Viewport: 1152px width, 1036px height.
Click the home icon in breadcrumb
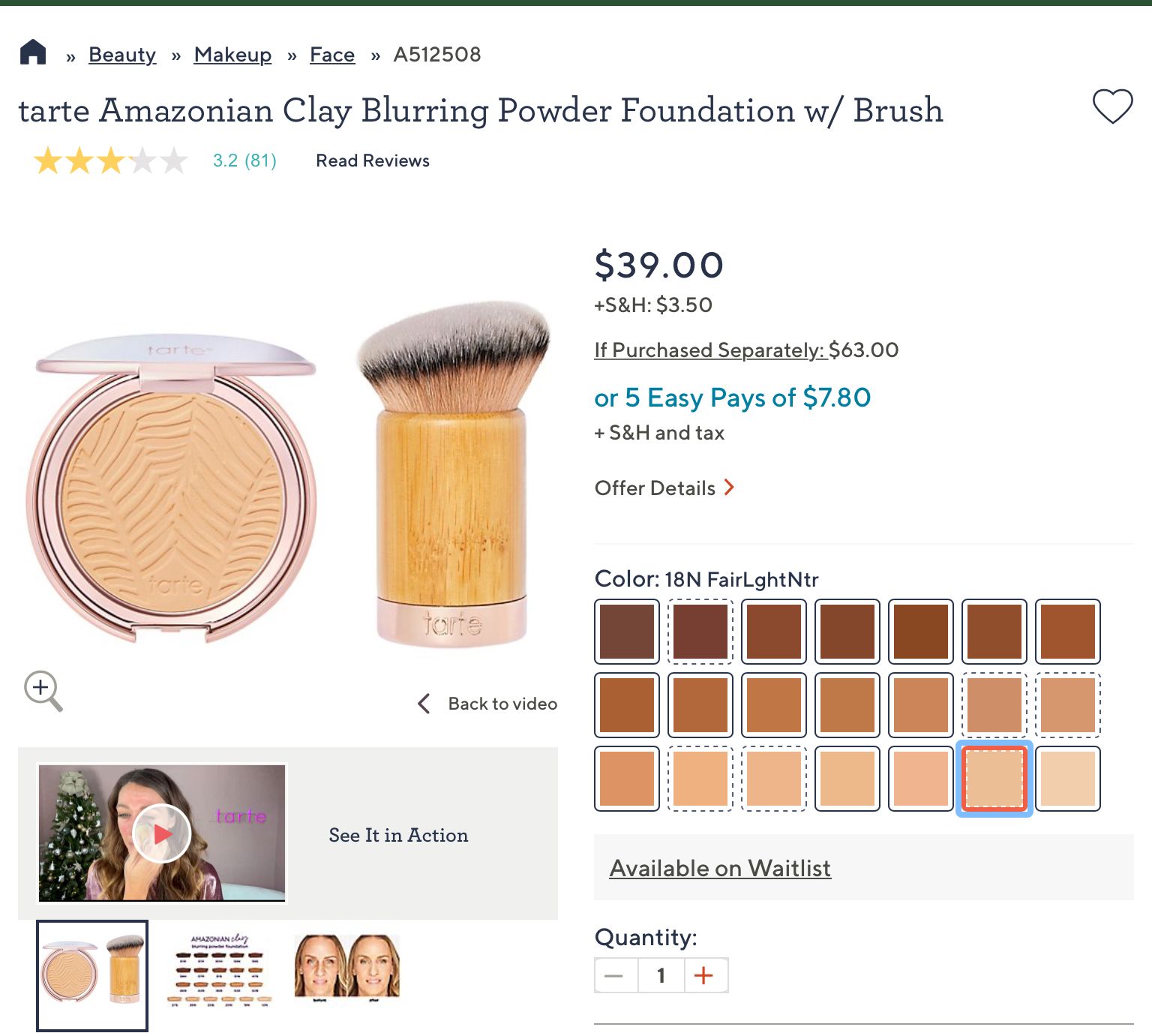(33, 53)
